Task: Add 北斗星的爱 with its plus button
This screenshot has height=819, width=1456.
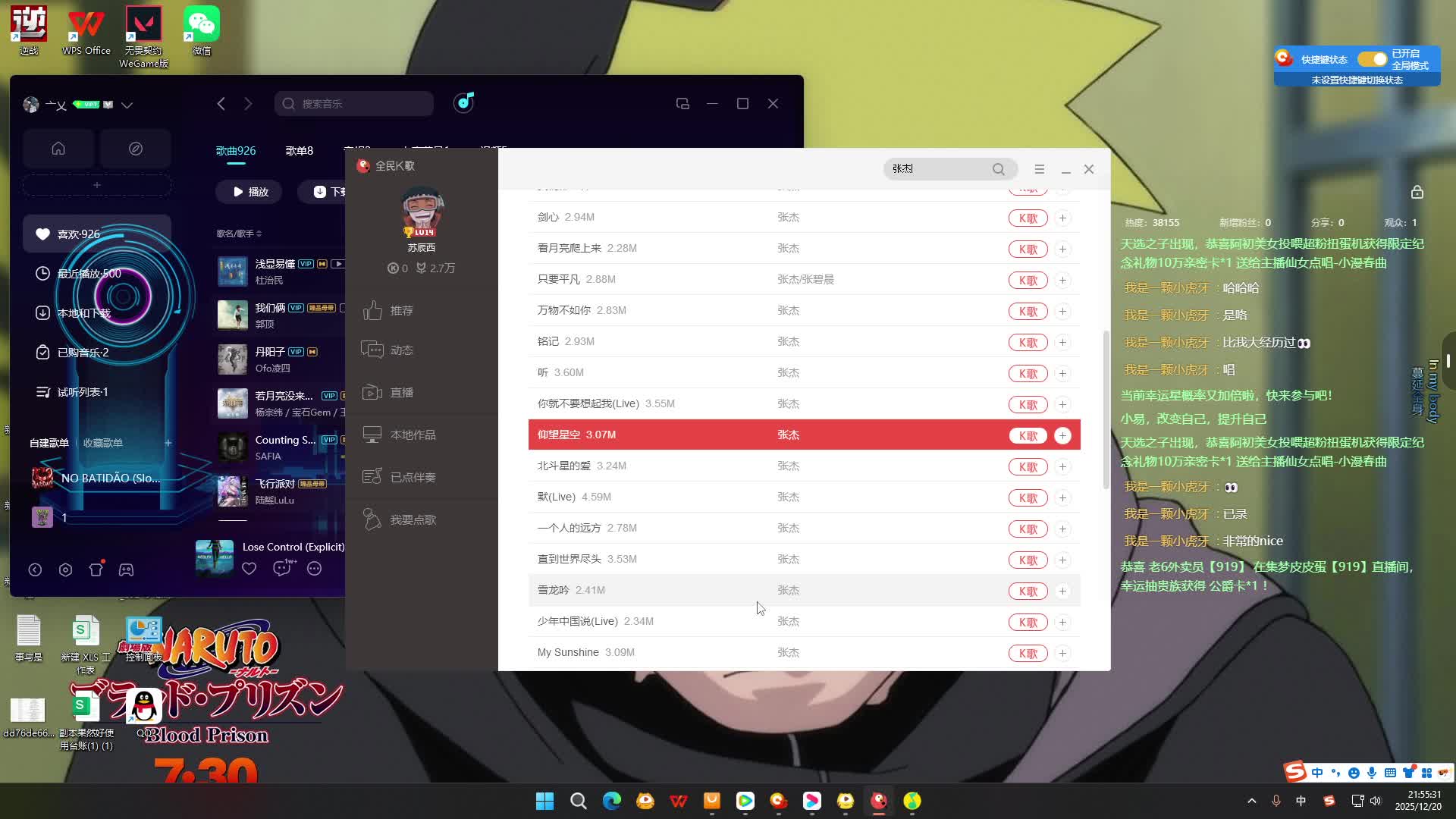Action: tap(1062, 466)
